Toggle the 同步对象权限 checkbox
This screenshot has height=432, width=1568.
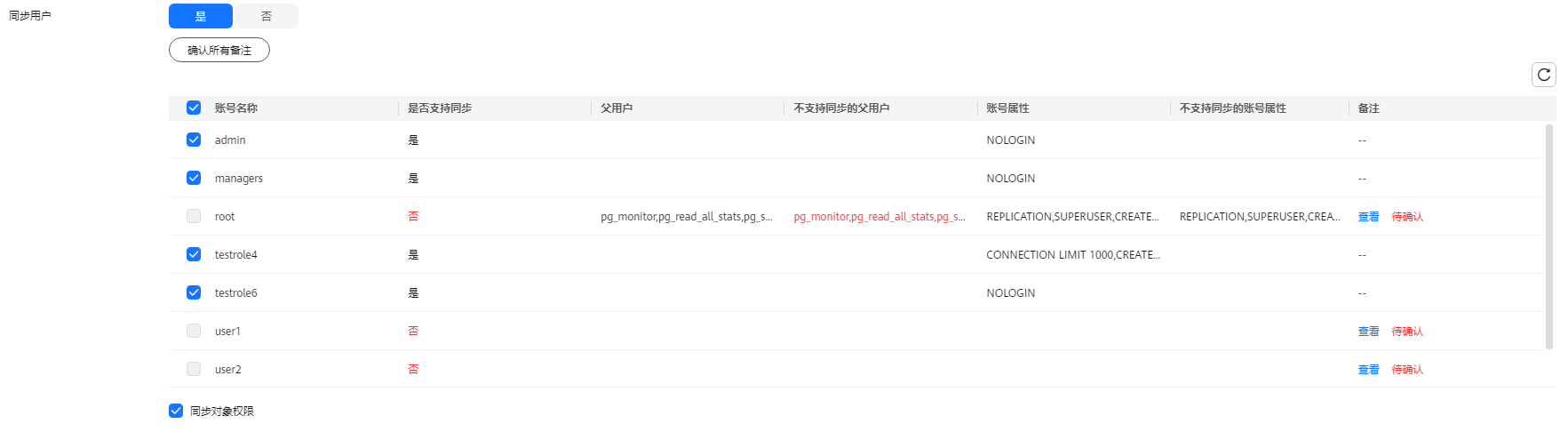pos(176,411)
